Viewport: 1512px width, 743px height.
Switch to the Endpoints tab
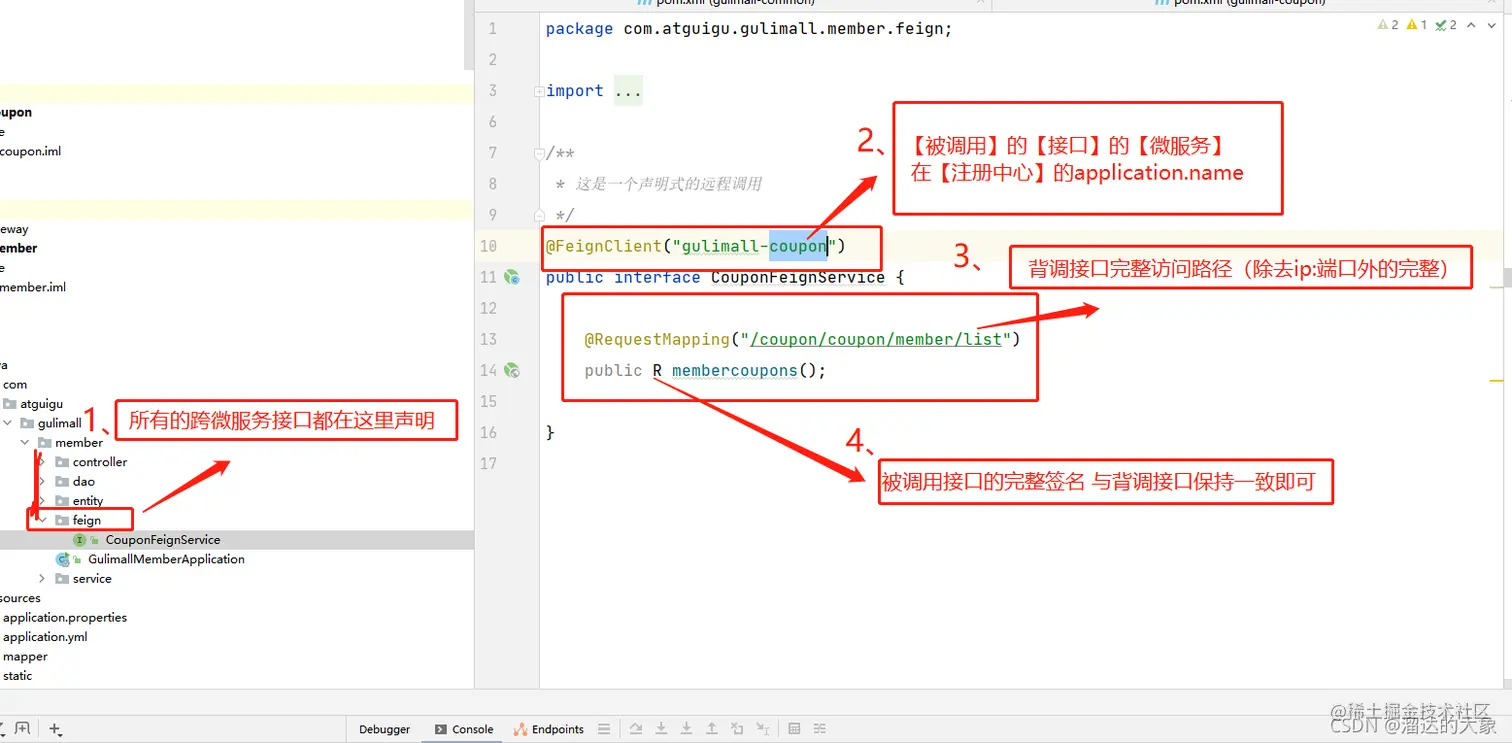[x=549, y=729]
